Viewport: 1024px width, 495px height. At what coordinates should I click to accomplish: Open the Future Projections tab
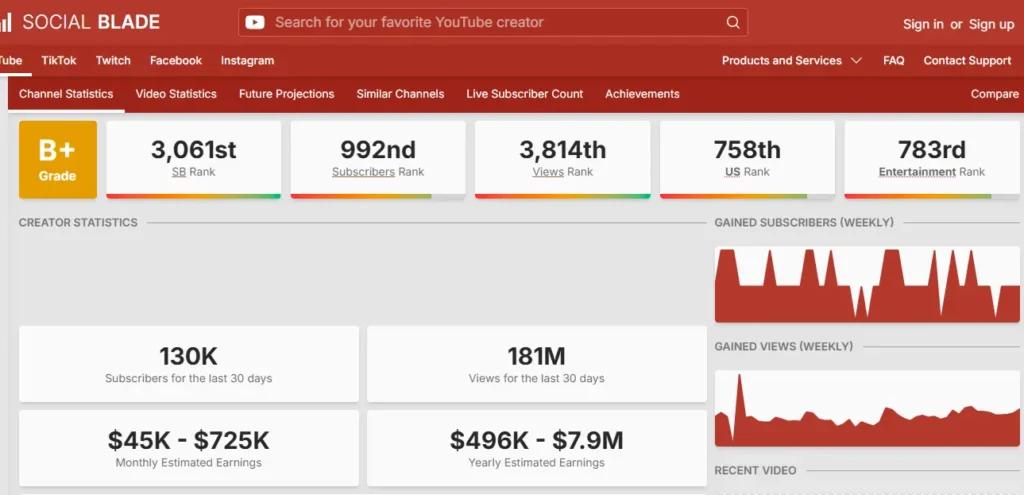[286, 94]
